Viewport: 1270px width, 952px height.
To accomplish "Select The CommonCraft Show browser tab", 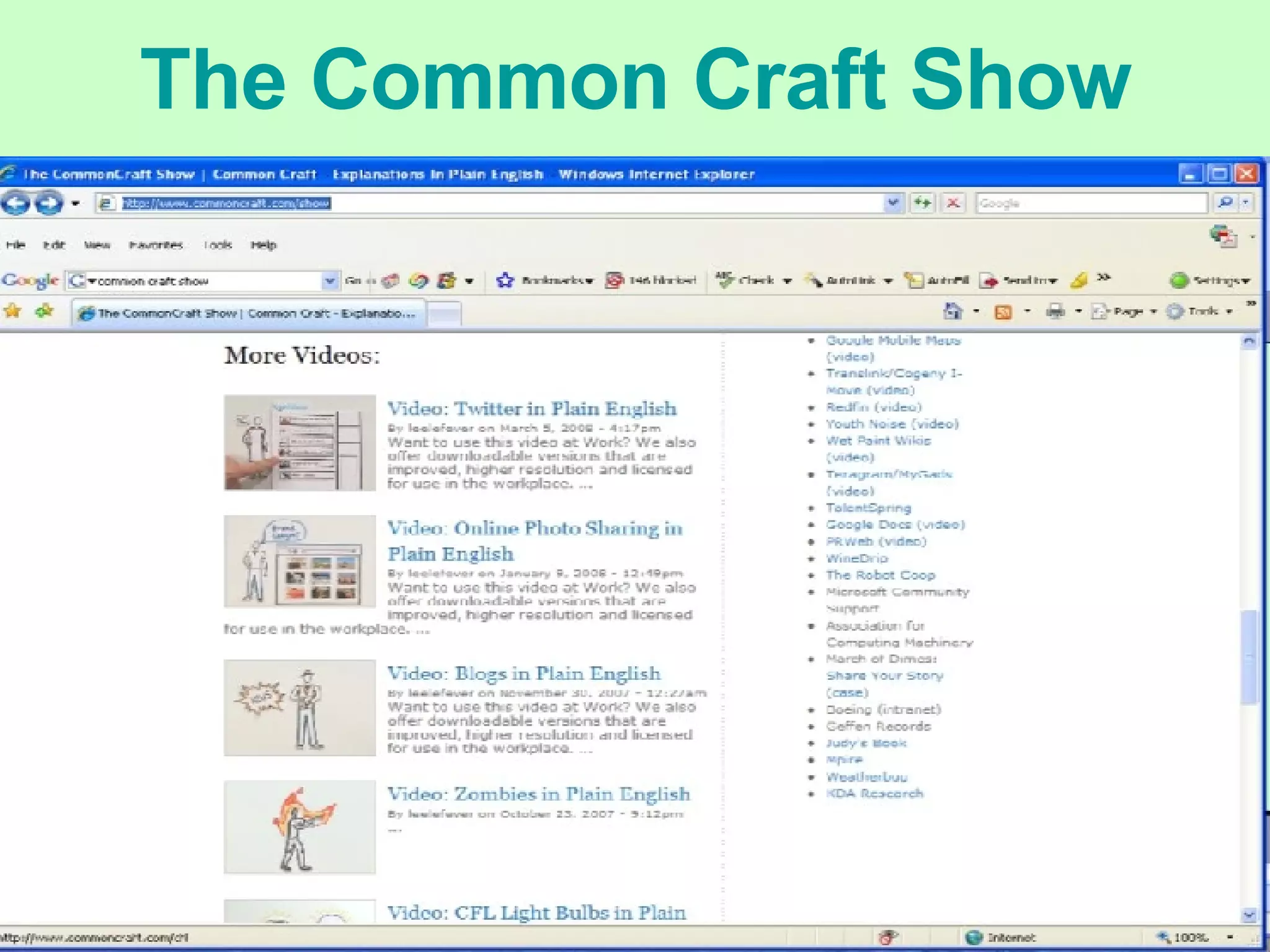I will [248, 313].
